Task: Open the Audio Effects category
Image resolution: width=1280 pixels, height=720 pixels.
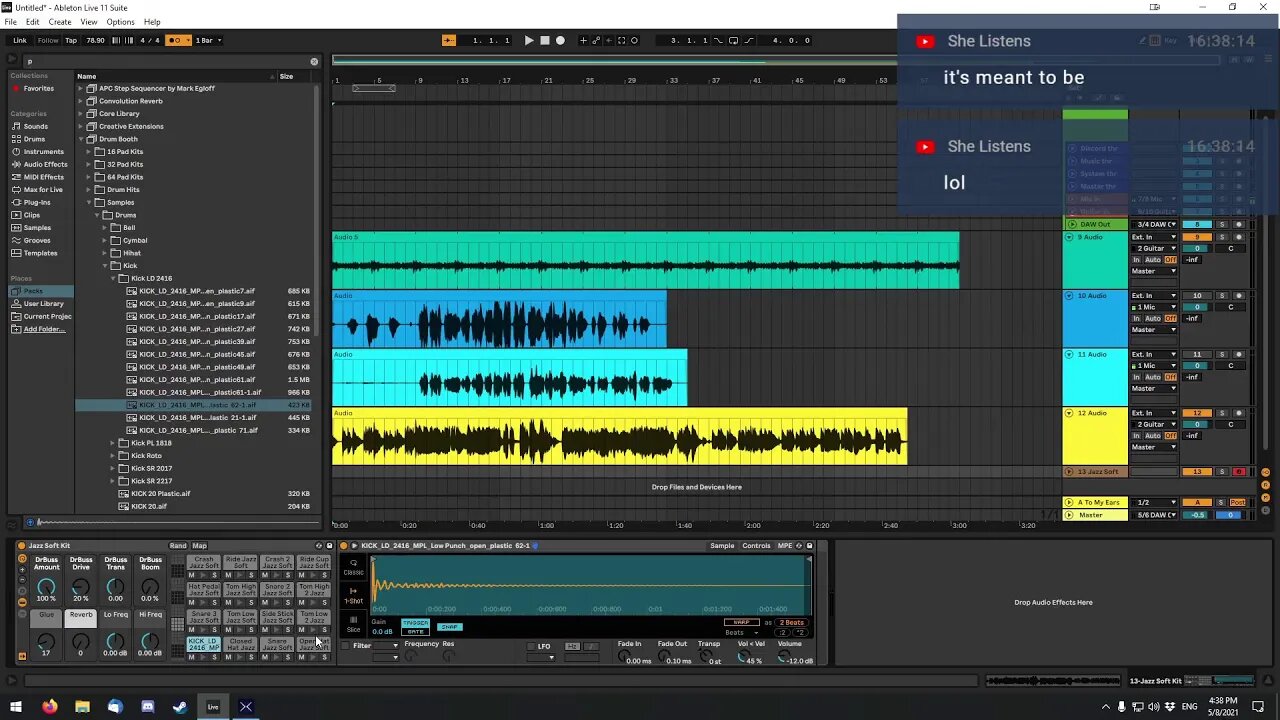Action: 45,164
